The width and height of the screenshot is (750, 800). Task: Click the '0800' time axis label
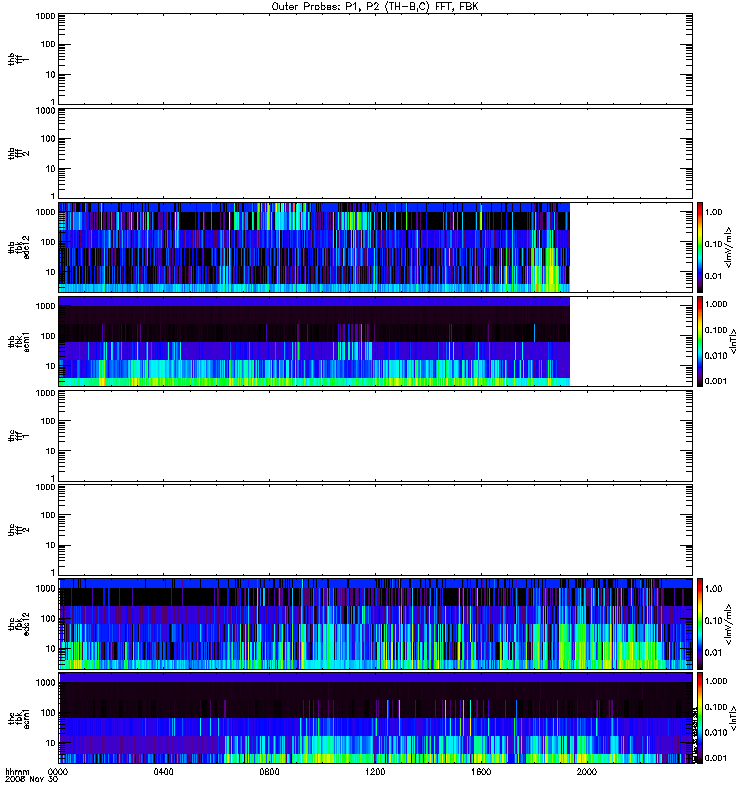pos(269,772)
